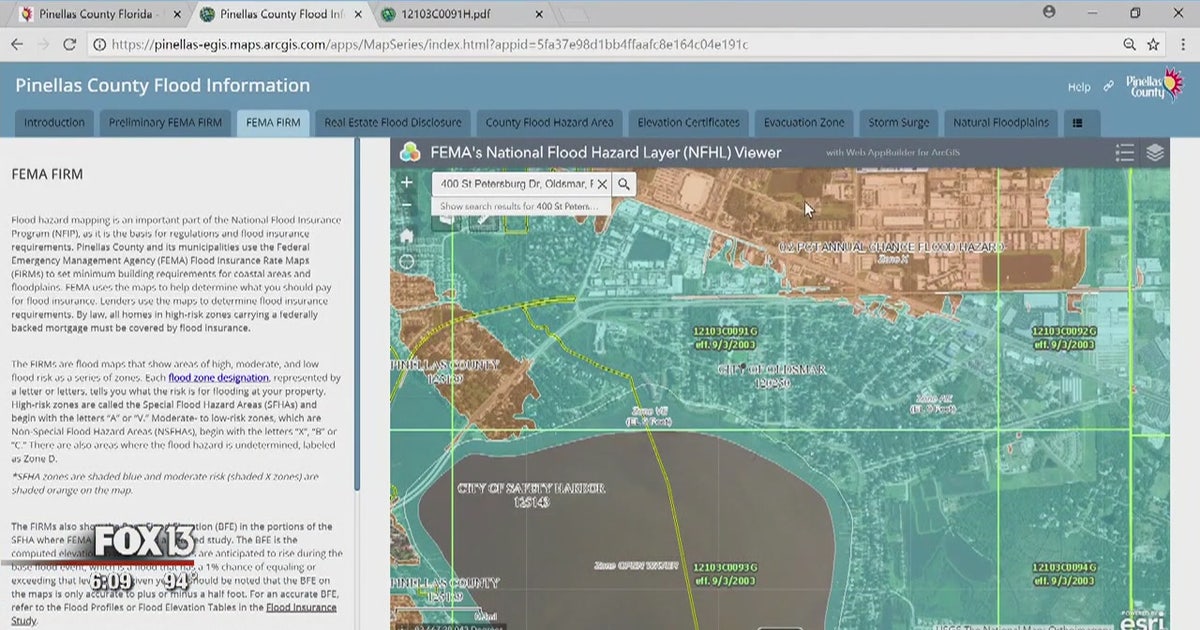
Task: Click in the address search field
Action: (x=513, y=184)
